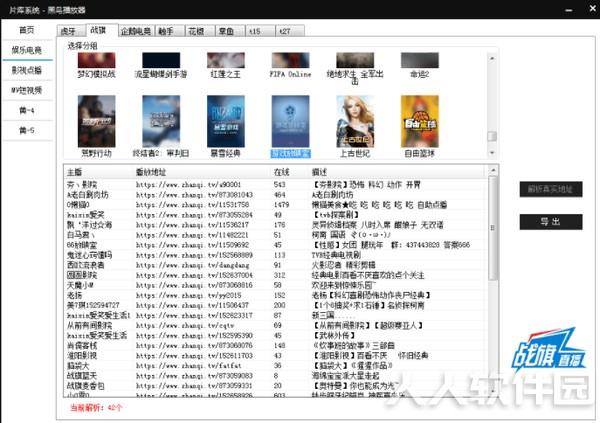Click the 解析真实地址 button
Screen dimensions: 600x423
tap(551, 189)
